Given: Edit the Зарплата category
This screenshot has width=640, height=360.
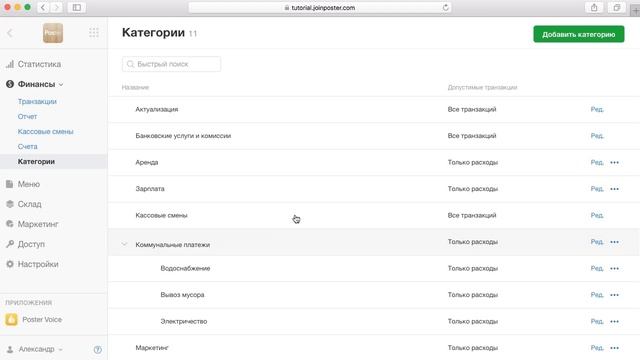Looking at the screenshot, I should (597, 189).
